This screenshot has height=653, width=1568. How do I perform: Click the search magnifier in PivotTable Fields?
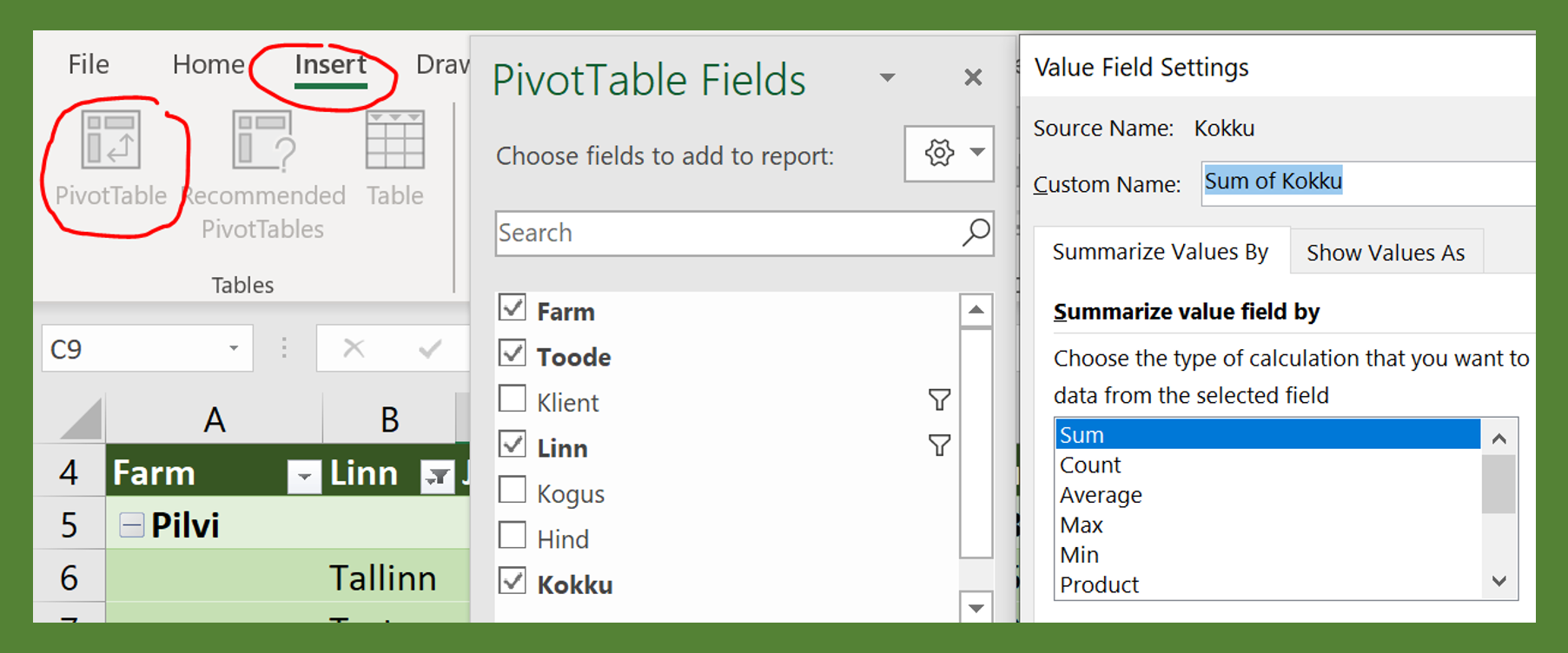click(976, 233)
